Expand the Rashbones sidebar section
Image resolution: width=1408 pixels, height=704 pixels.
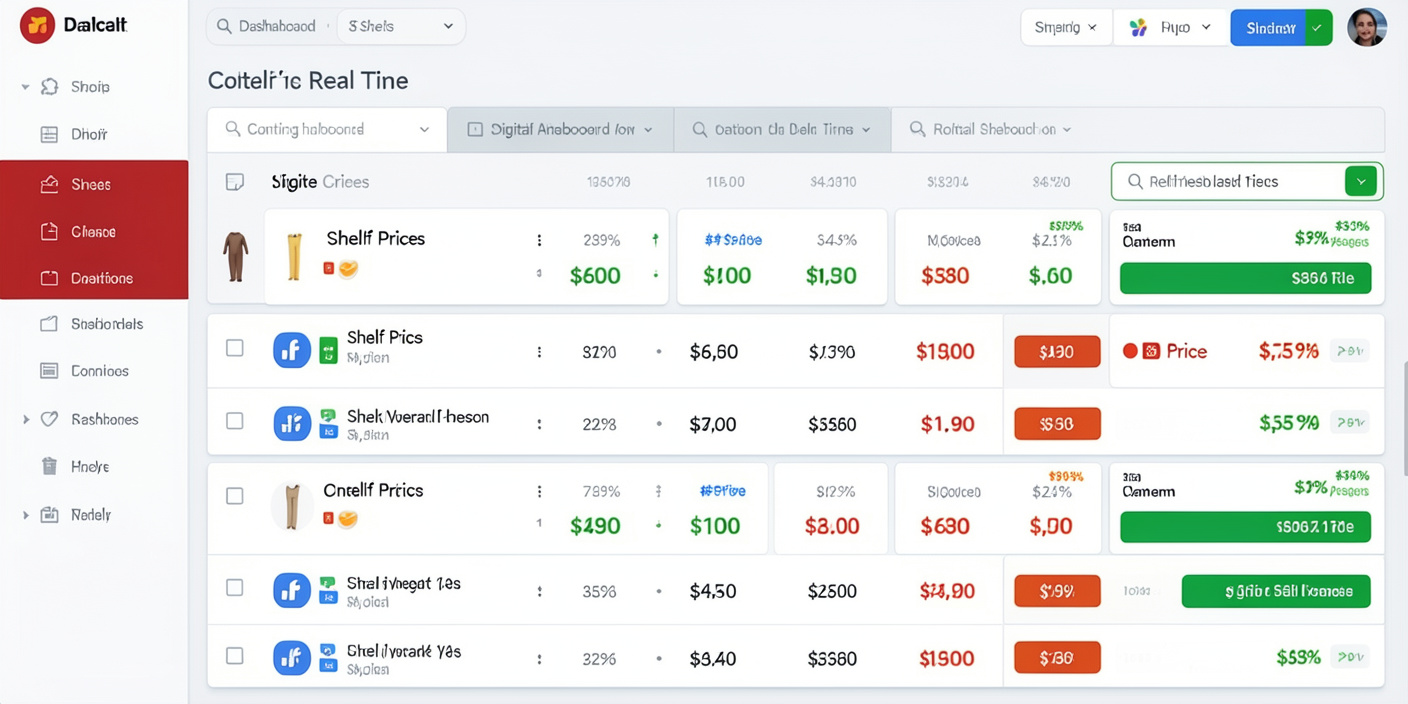26,420
